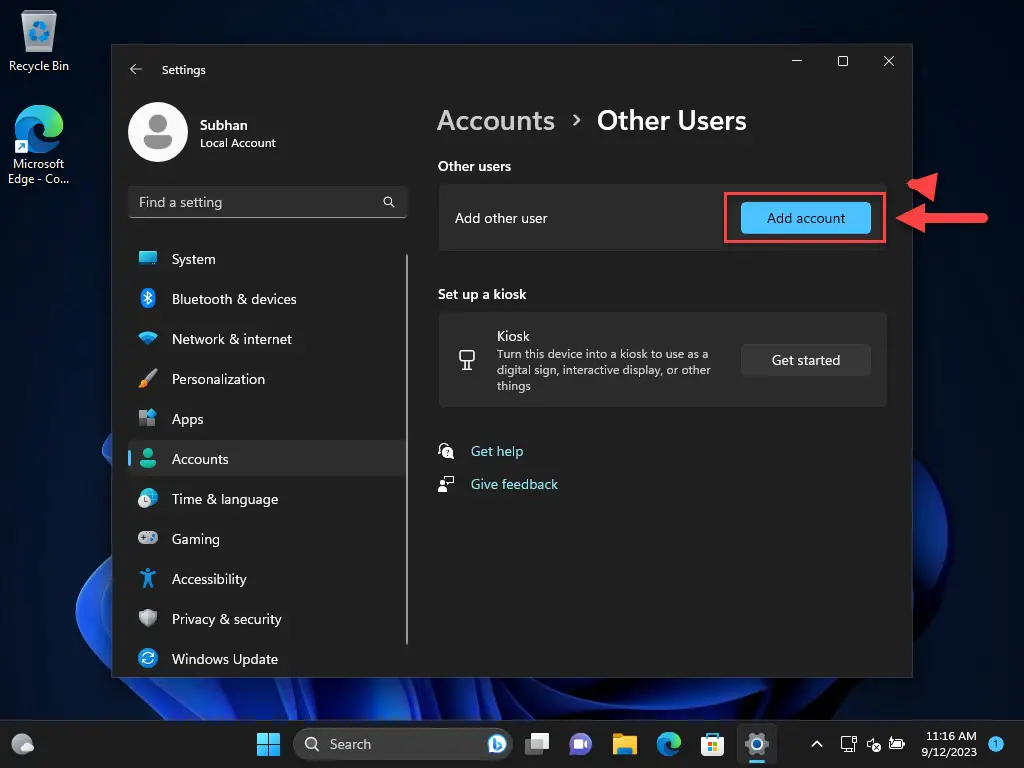Open the clock showing 11:16 AM
The height and width of the screenshot is (768, 1024).
949,744
